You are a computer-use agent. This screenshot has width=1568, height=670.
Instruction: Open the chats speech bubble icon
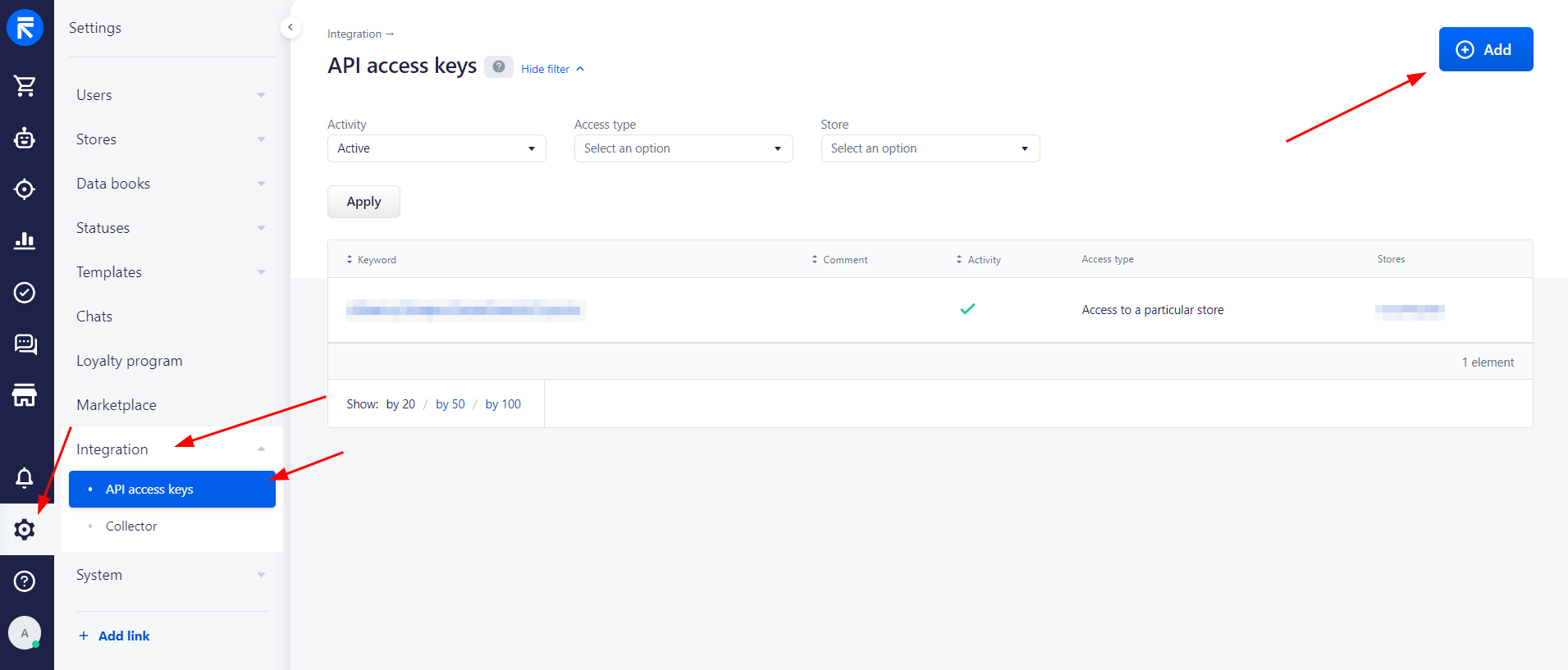[25, 344]
